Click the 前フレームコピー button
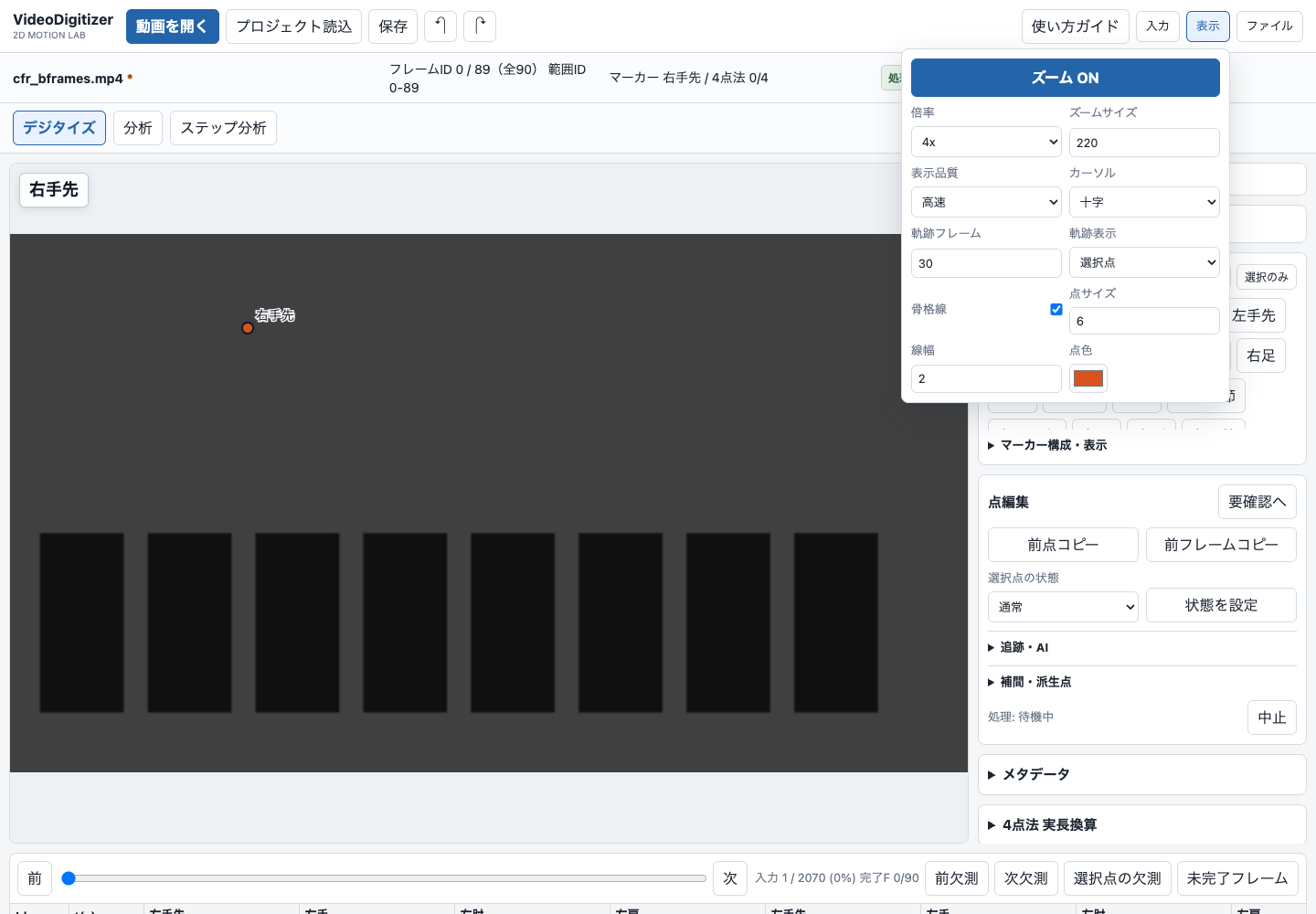 [x=1221, y=545]
